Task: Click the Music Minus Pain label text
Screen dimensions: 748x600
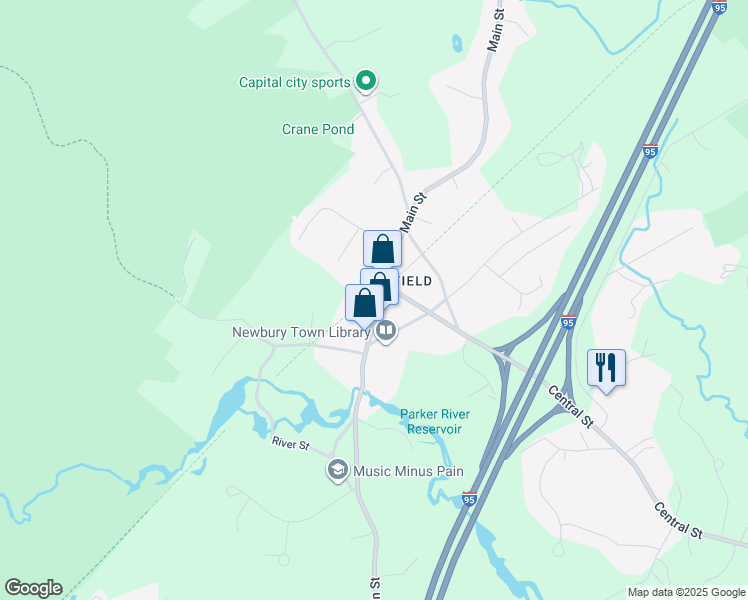Action: (408, 471)
